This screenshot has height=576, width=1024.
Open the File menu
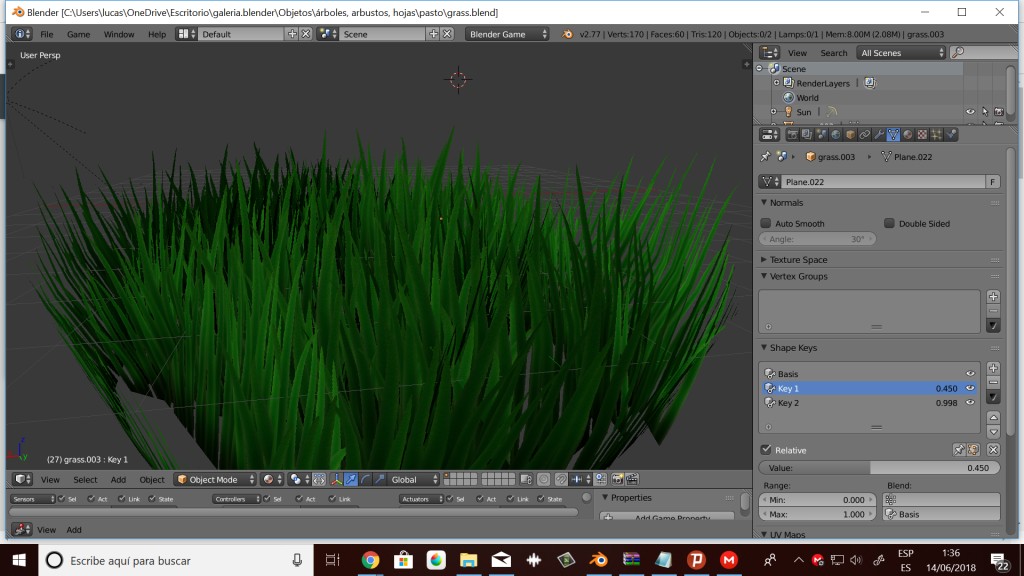click(47, 32)
